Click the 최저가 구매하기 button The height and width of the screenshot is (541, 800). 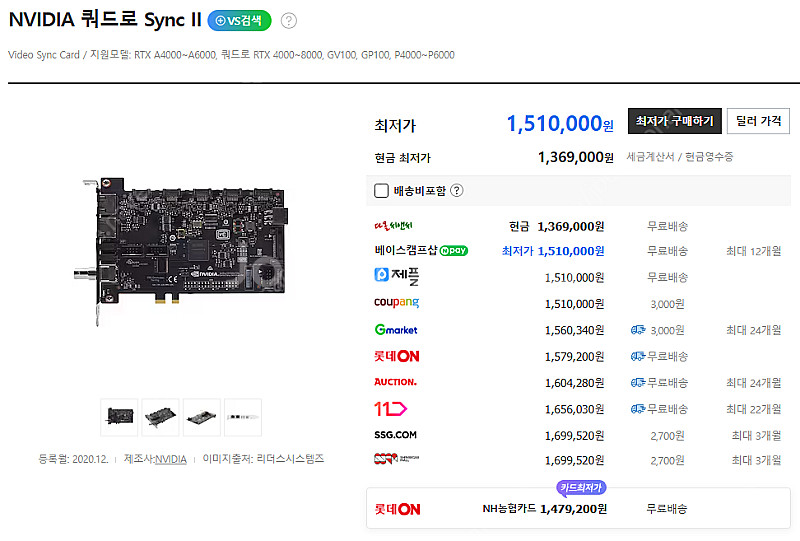pos(674,121)
